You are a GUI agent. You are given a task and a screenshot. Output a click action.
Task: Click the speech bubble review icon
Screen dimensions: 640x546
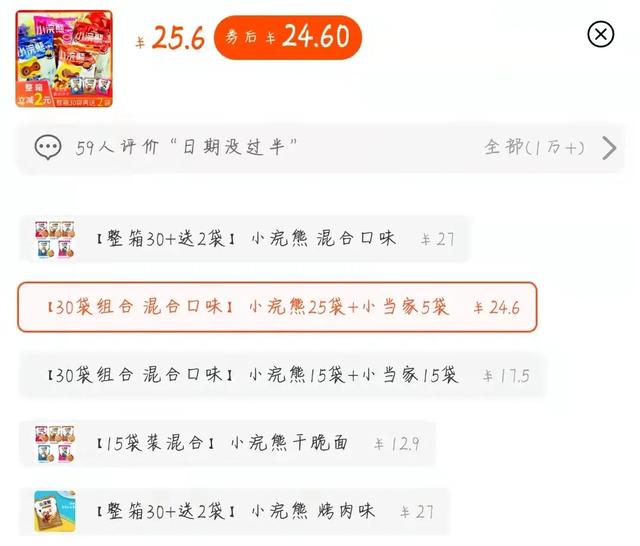[48, 147]
